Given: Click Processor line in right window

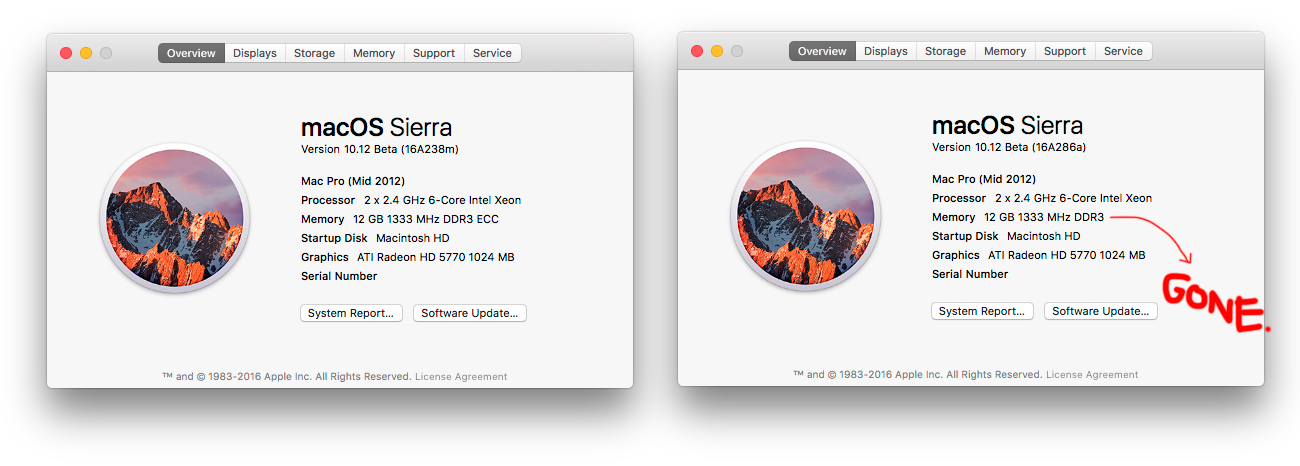Looking at the screenshot, I should (1042, 198).
